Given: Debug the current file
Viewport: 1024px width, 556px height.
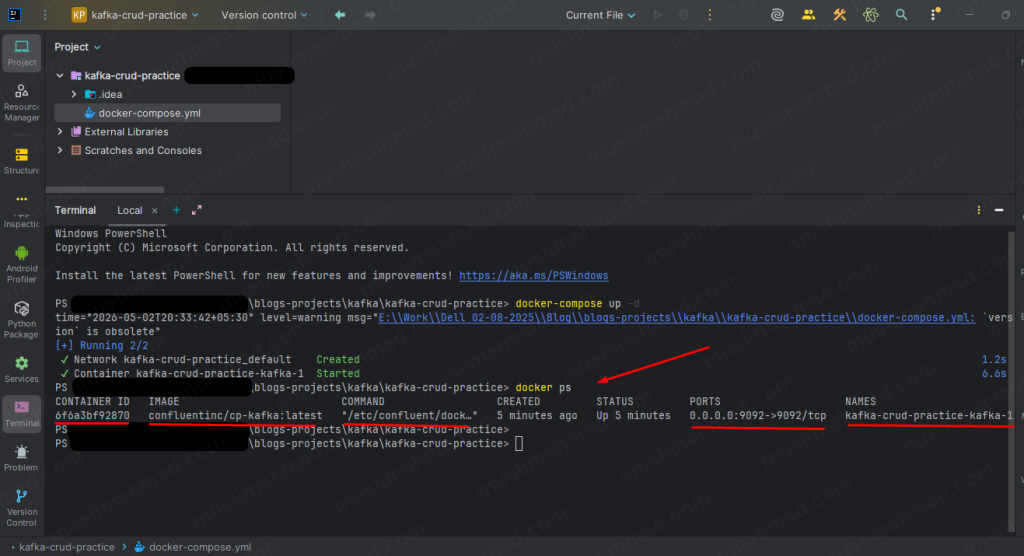Looking at the screenshot, I should coord(683,14).
